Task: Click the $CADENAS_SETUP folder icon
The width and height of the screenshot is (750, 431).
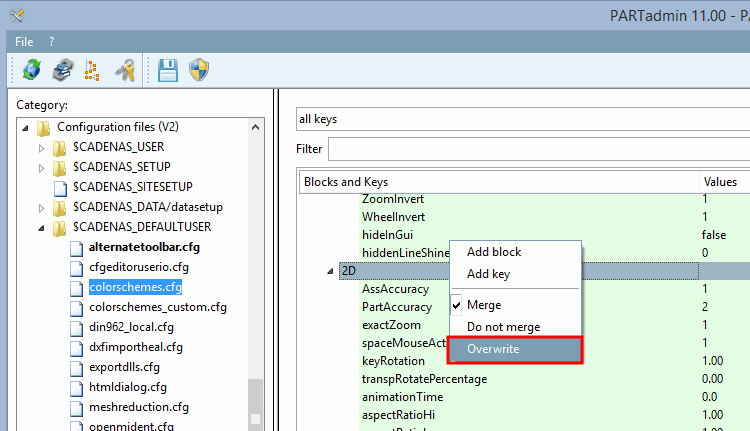Action: tap(60, 167)
